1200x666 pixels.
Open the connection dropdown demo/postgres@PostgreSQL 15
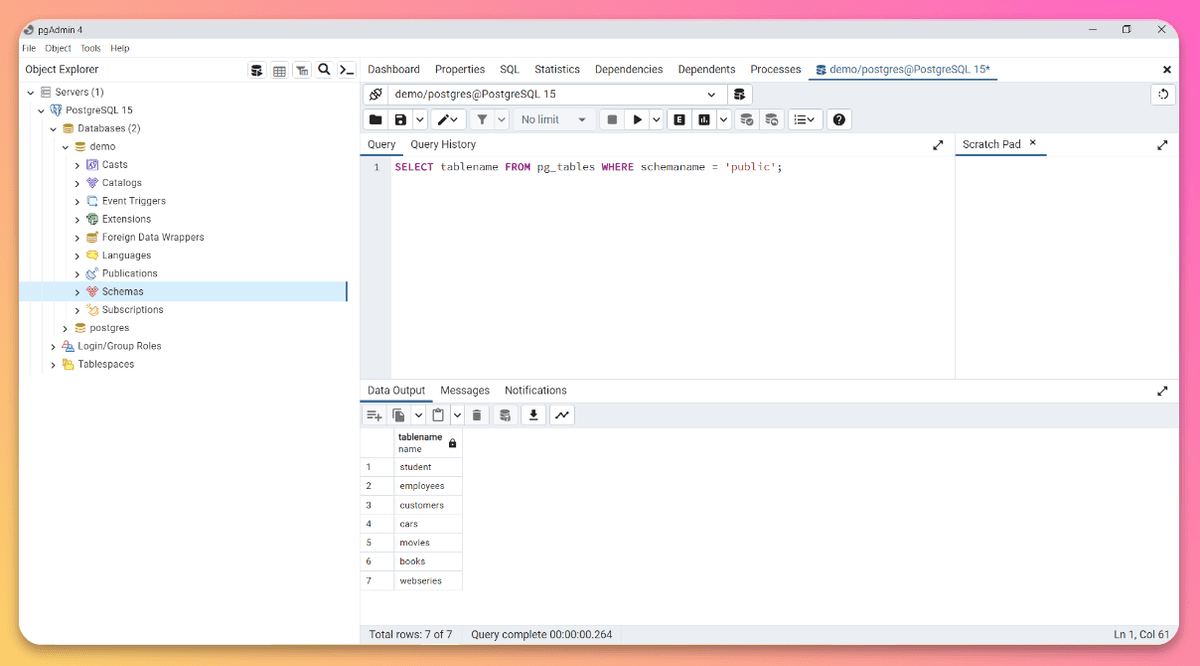click(557, 94)
